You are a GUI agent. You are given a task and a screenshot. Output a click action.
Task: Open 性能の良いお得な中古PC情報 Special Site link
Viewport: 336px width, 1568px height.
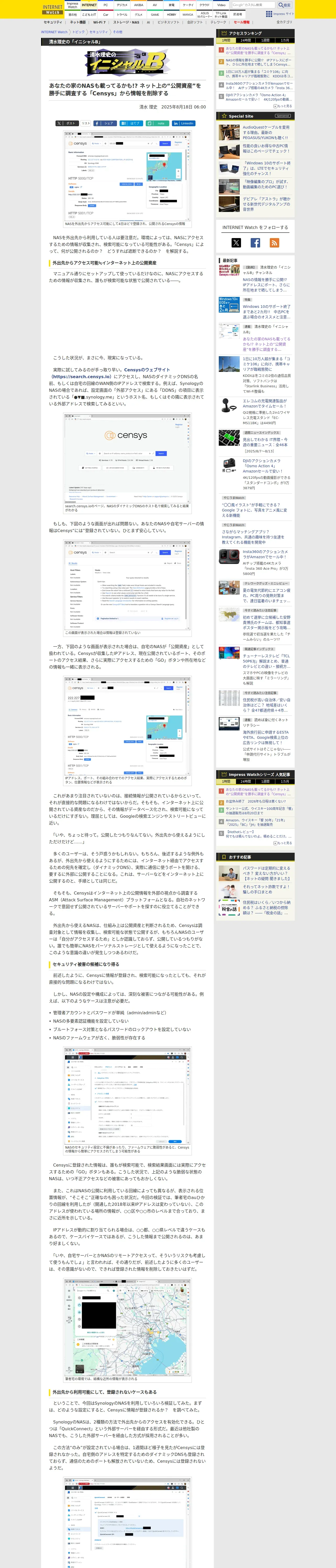pos(266,148)
